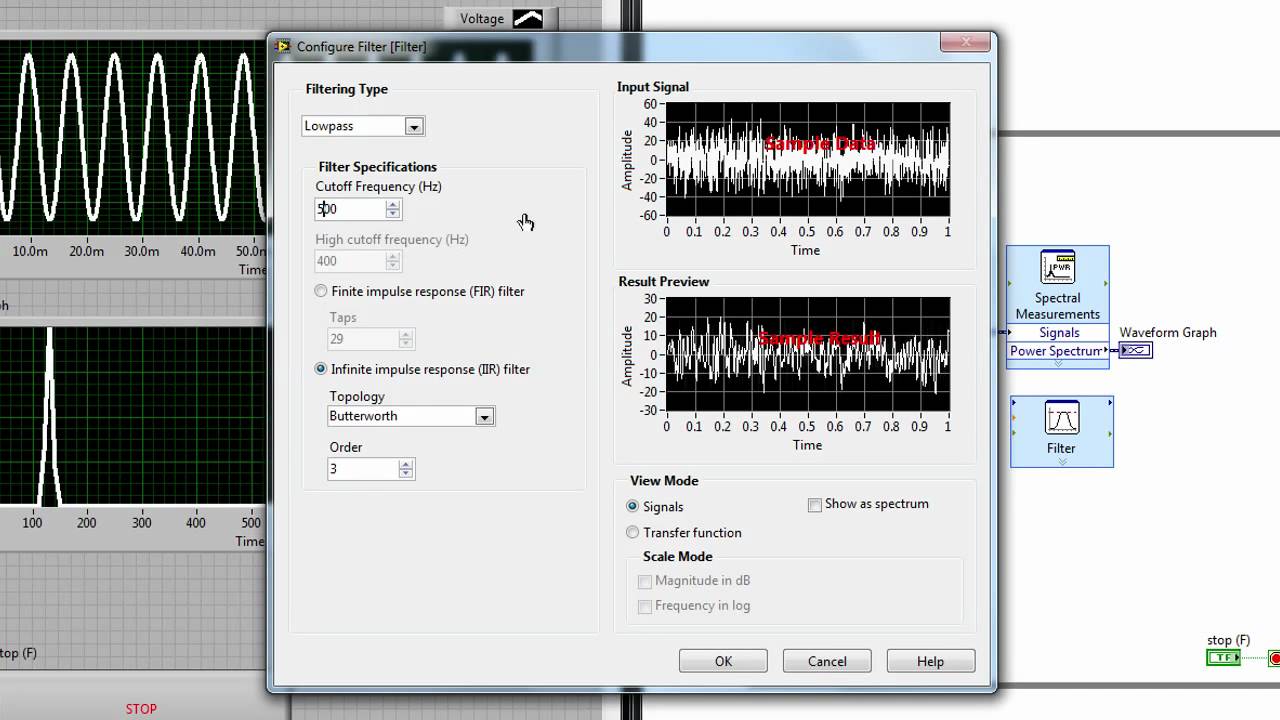
Task: Click the Order value stepper arrows
Action: [405, 469]
